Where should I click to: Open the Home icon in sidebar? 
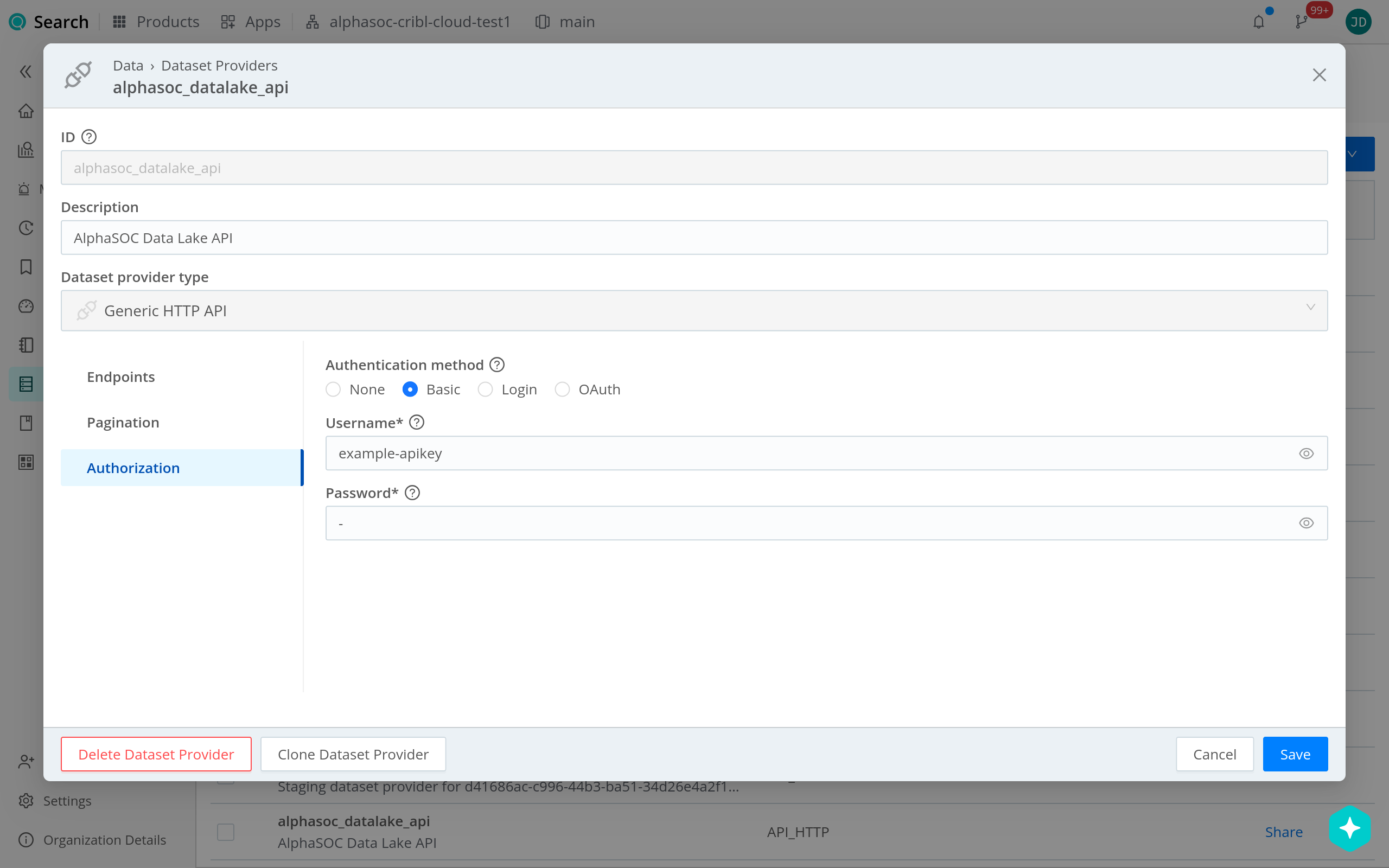pyautogui.click(x=26, y=111)
